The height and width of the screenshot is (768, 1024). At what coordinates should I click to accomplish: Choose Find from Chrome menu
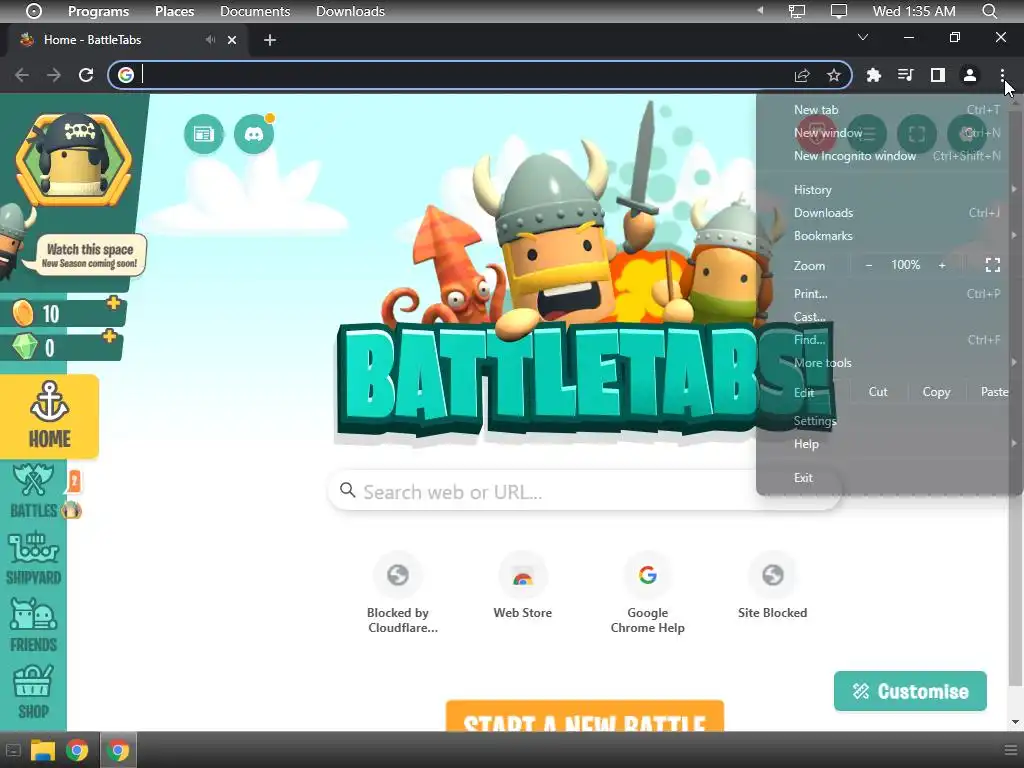click(889, 340)
